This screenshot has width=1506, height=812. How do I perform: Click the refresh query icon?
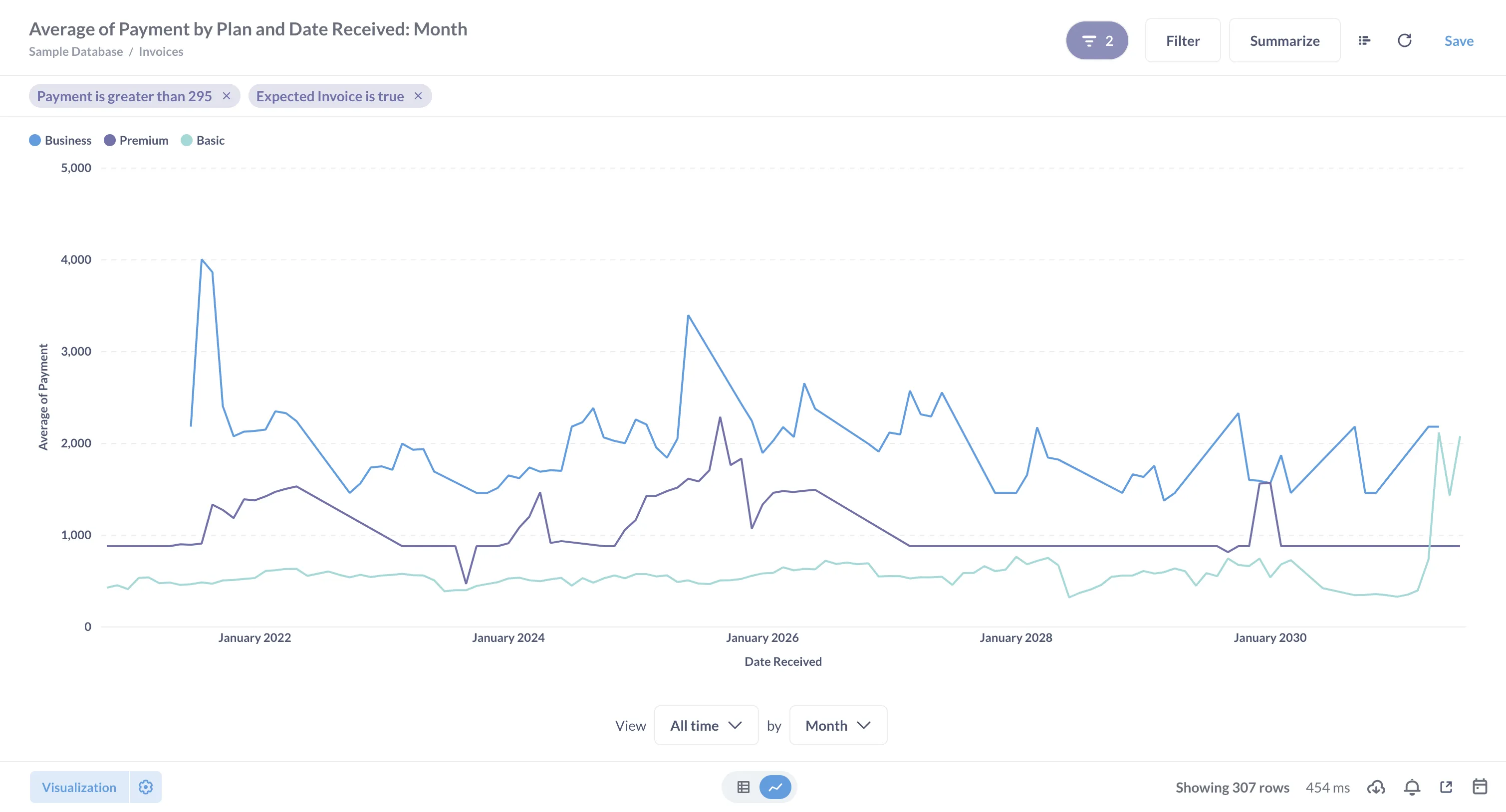pyautogui.click(x=1404, y=41)
